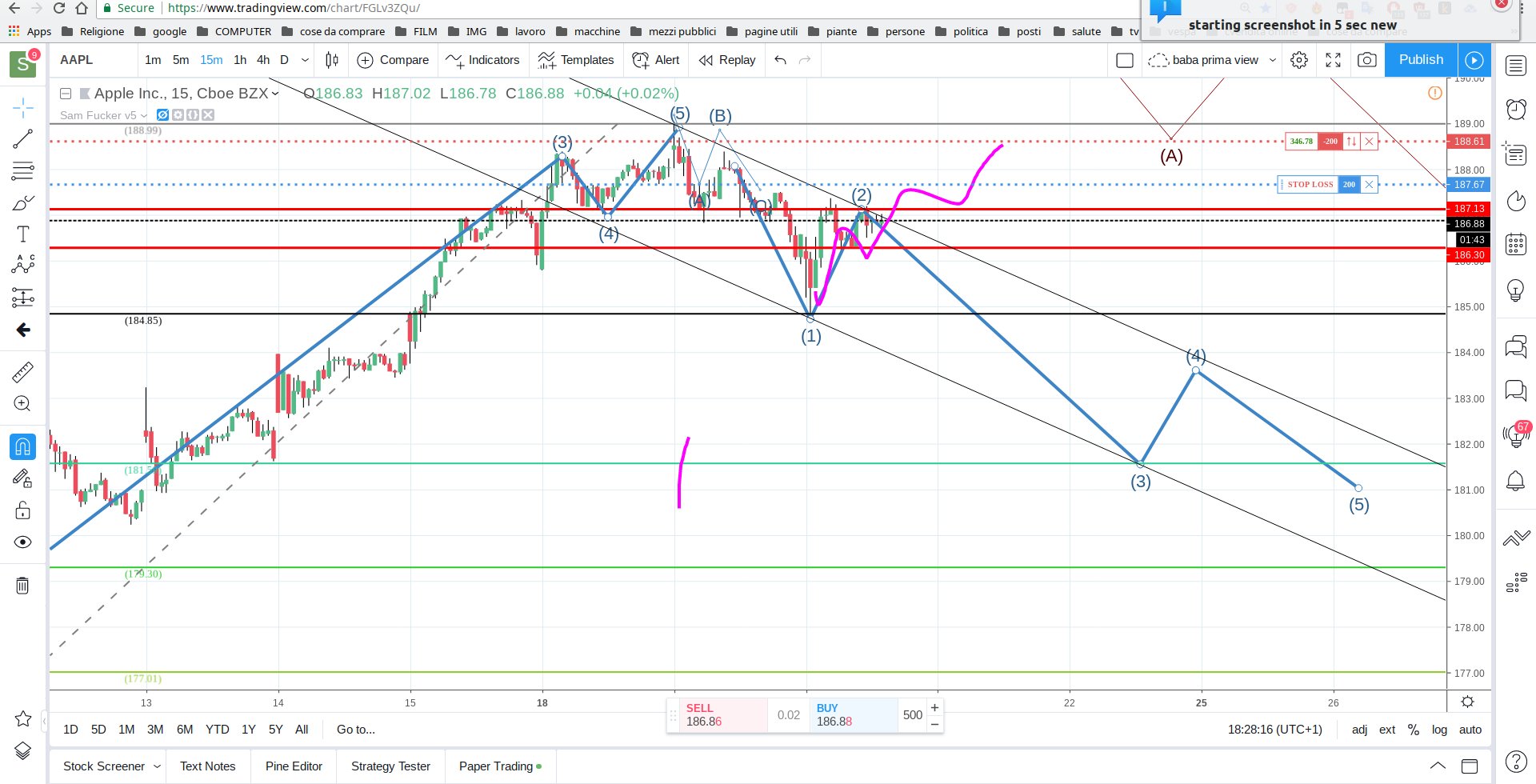Viewport: 1536px width, 784px height.
Task: Select the ruler measure tool
Action: (x=23, y=372)
